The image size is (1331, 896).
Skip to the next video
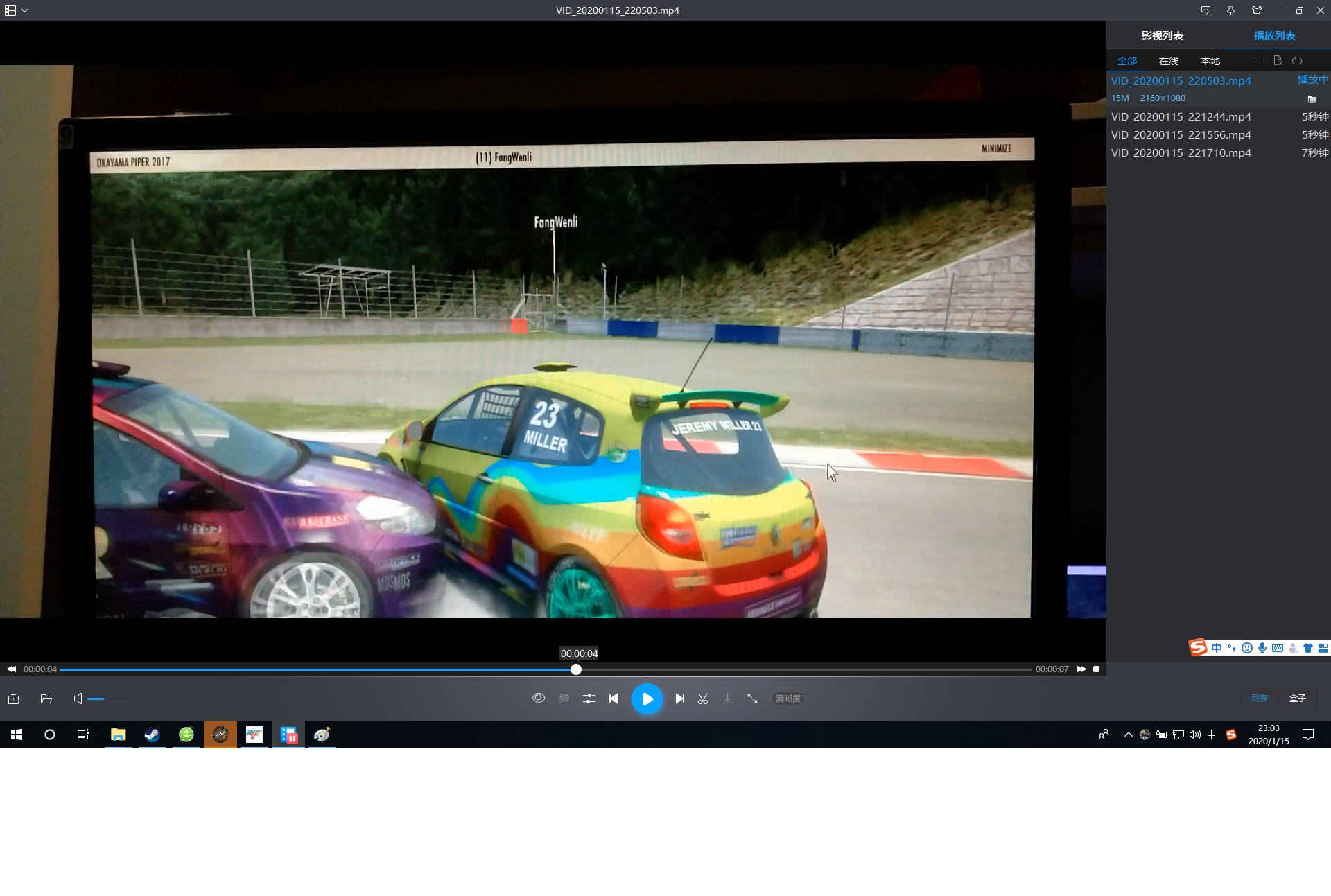click(680, 699)
